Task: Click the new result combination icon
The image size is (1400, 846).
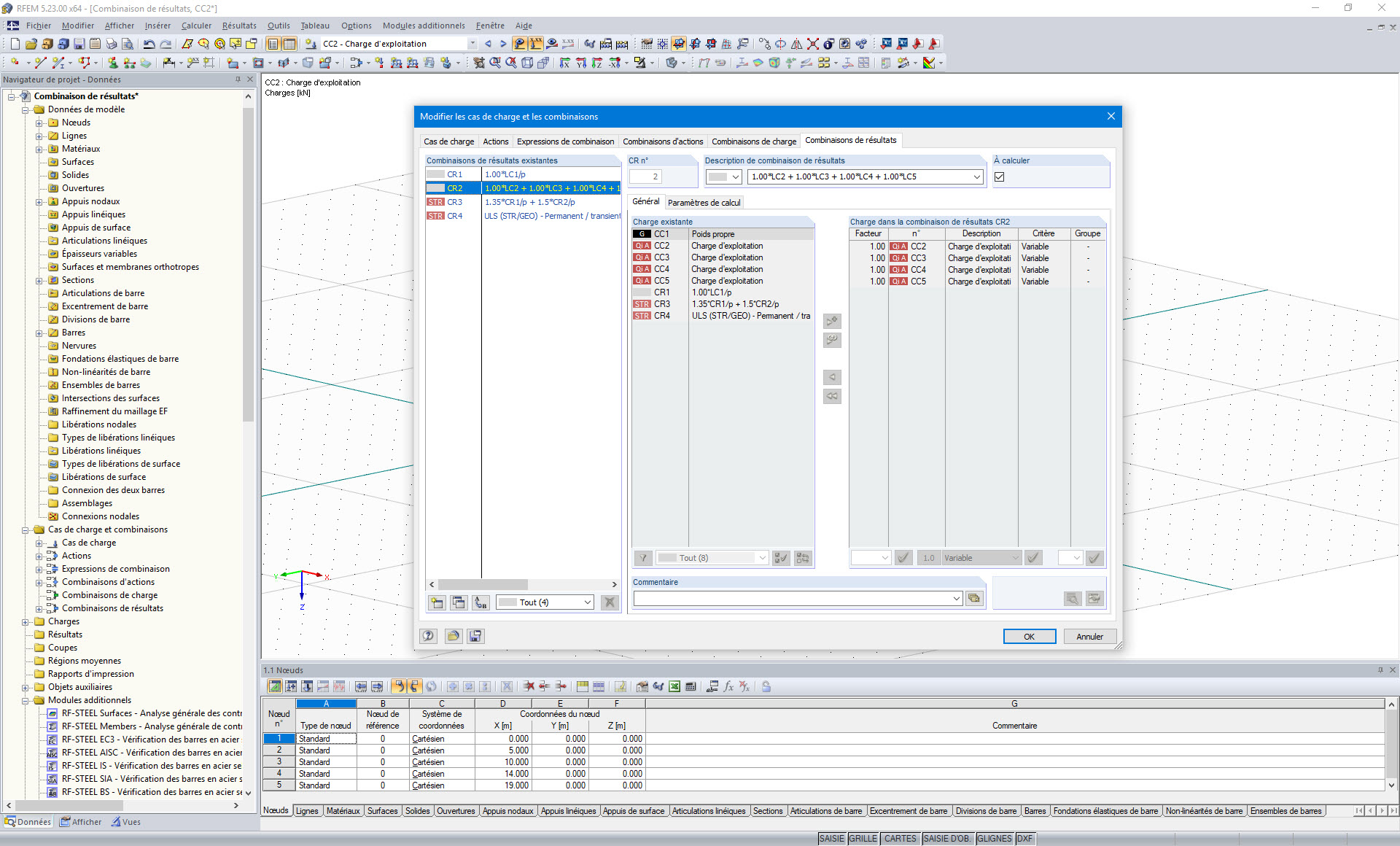Action: 437,602
